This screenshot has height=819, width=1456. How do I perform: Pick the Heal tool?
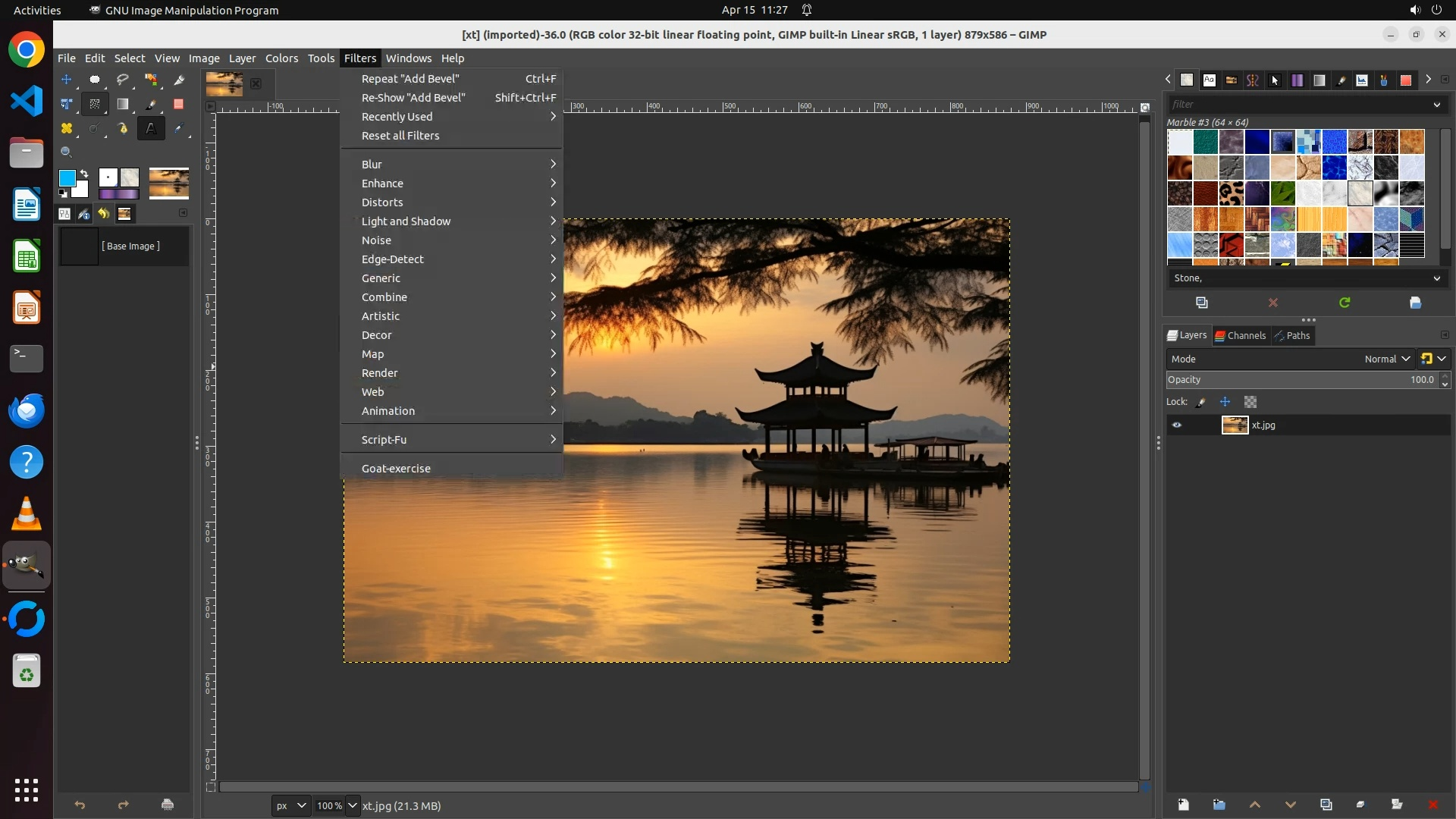(67, 129)
